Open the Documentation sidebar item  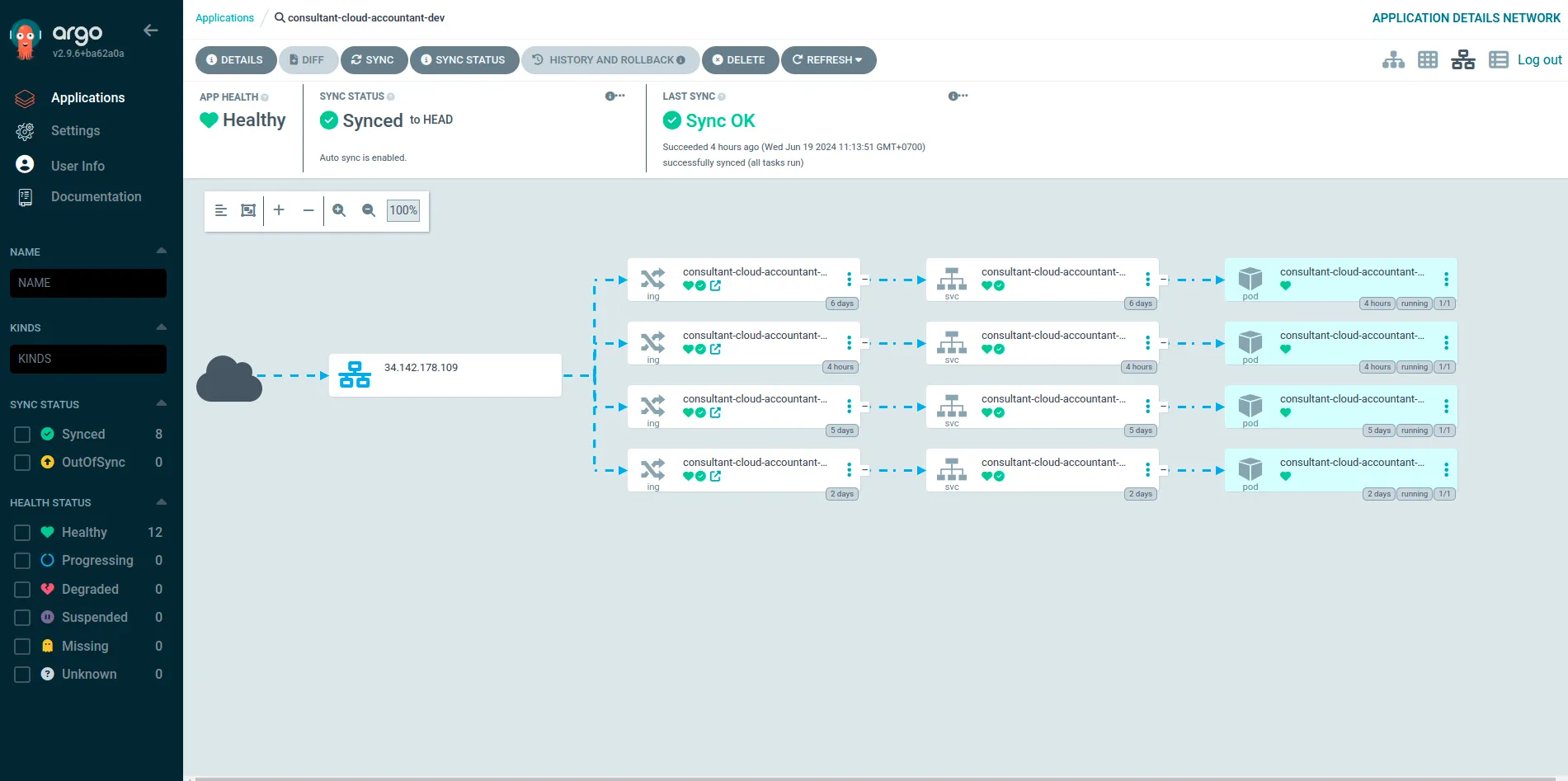click(x=96, y=197)
